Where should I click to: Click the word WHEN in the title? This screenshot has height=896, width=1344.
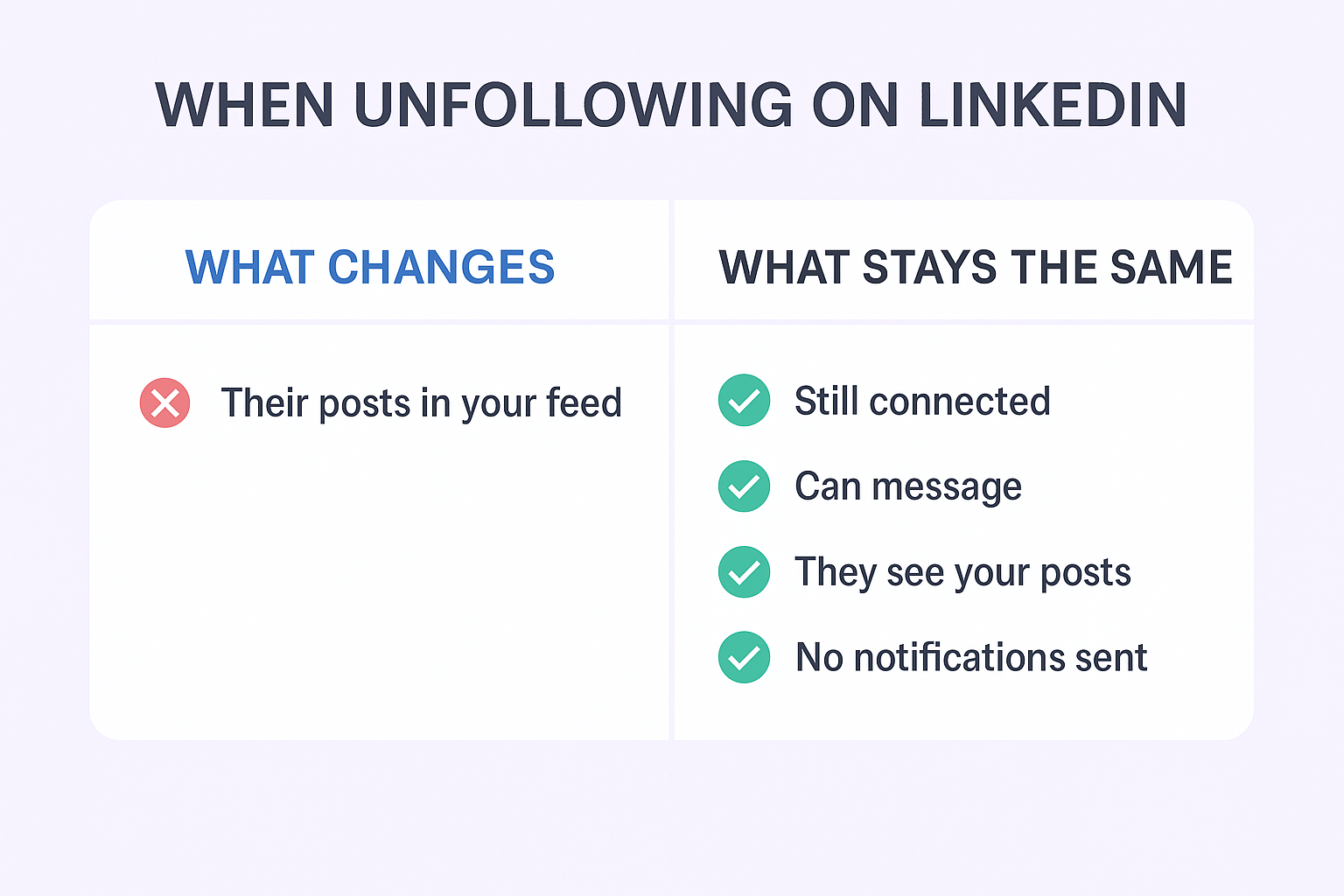pyautogui.click(x=245, y=106)
